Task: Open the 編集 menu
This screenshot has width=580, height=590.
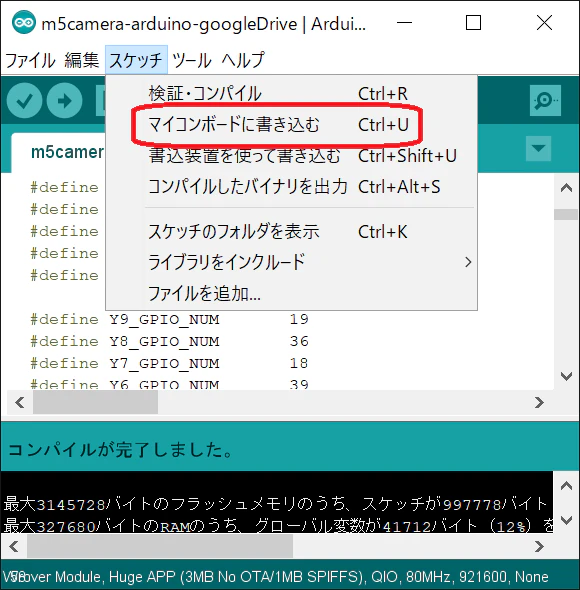Action: (x=82, y=60)
